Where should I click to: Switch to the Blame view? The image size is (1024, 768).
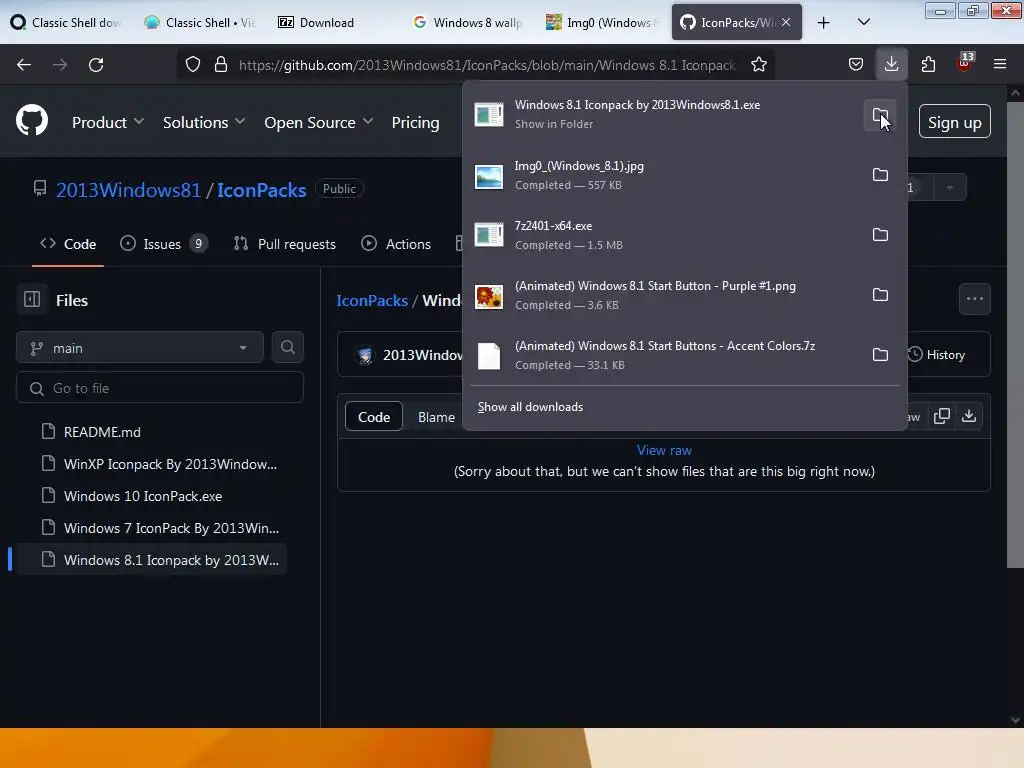436,417
